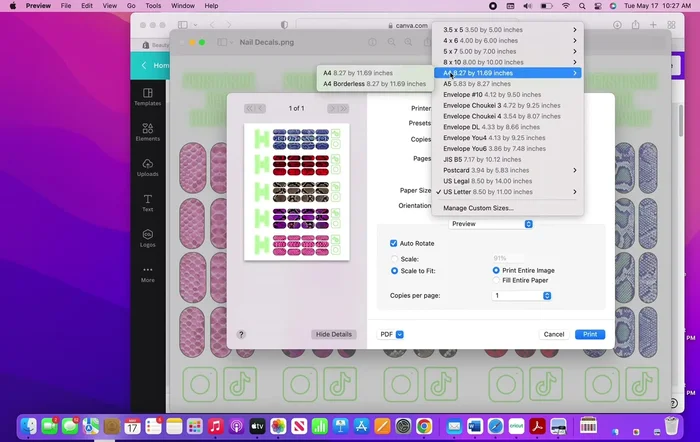Open the Tools menu in menu bar
Image resolution: width=700 pixels, height=442 pixels.
coord(153,6)
